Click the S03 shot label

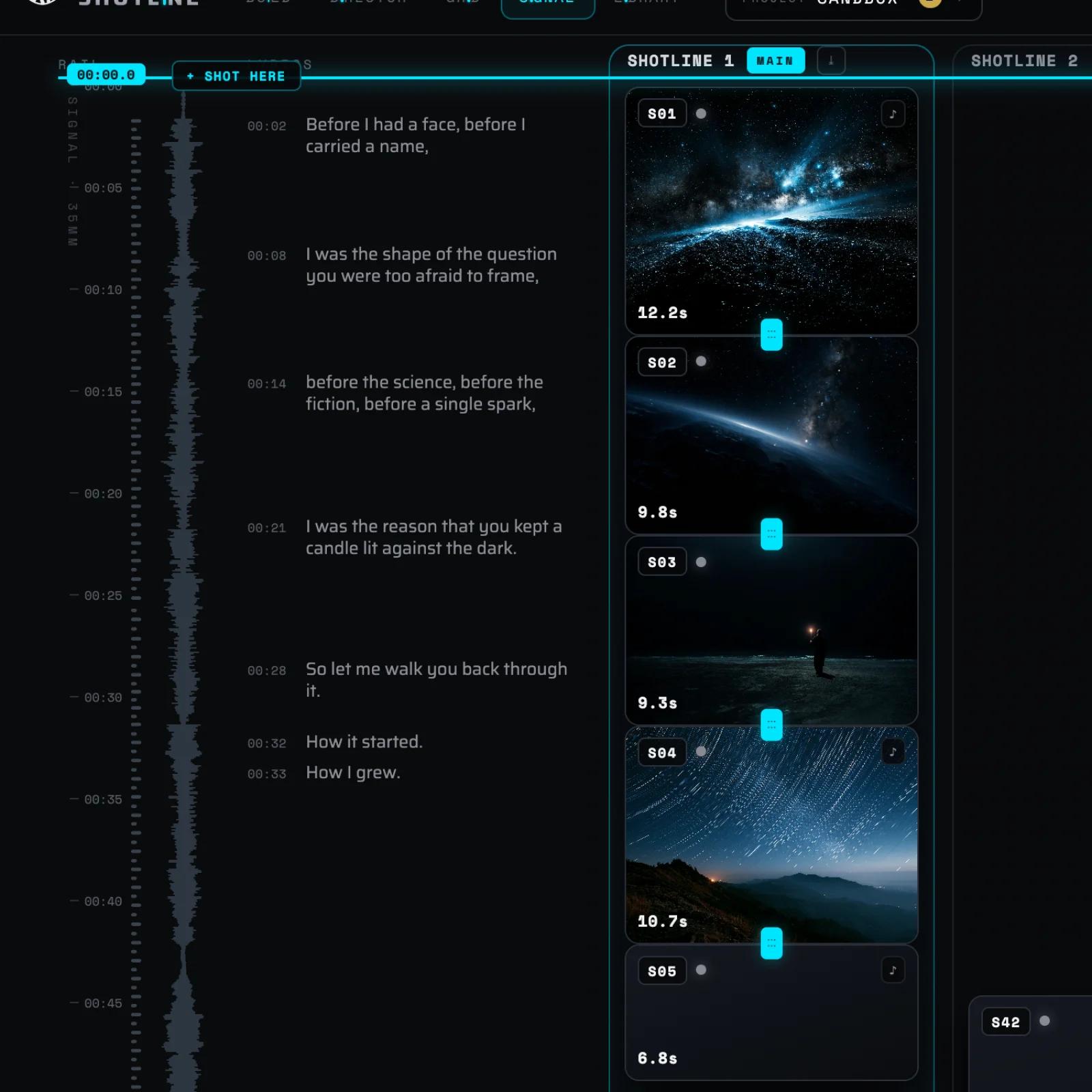[x=662, y=562]
